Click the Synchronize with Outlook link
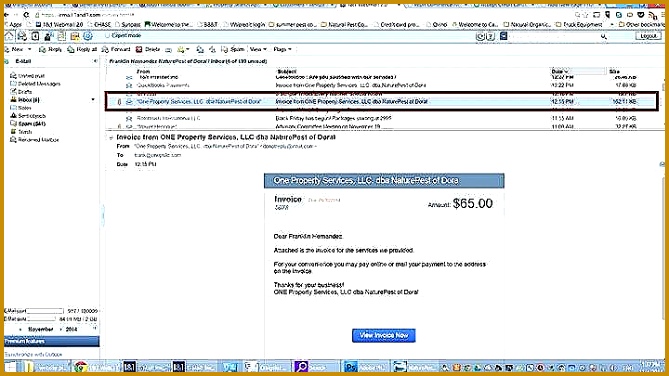669x376 pixels. coord(33,354)
